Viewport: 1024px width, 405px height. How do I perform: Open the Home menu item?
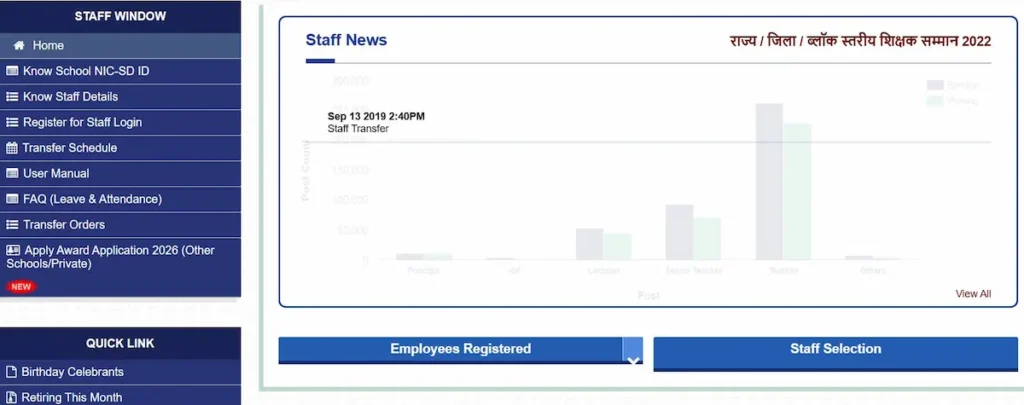120,46
